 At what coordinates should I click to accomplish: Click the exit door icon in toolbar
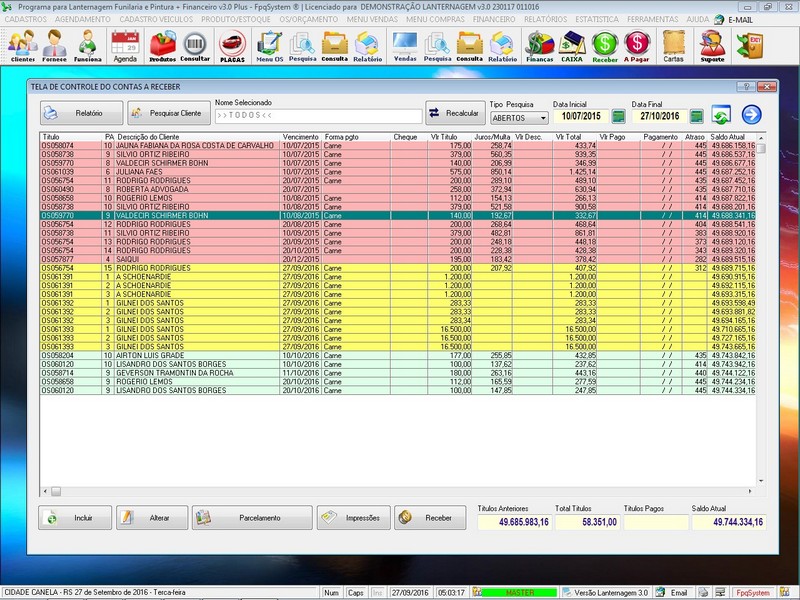pos(749,45)
